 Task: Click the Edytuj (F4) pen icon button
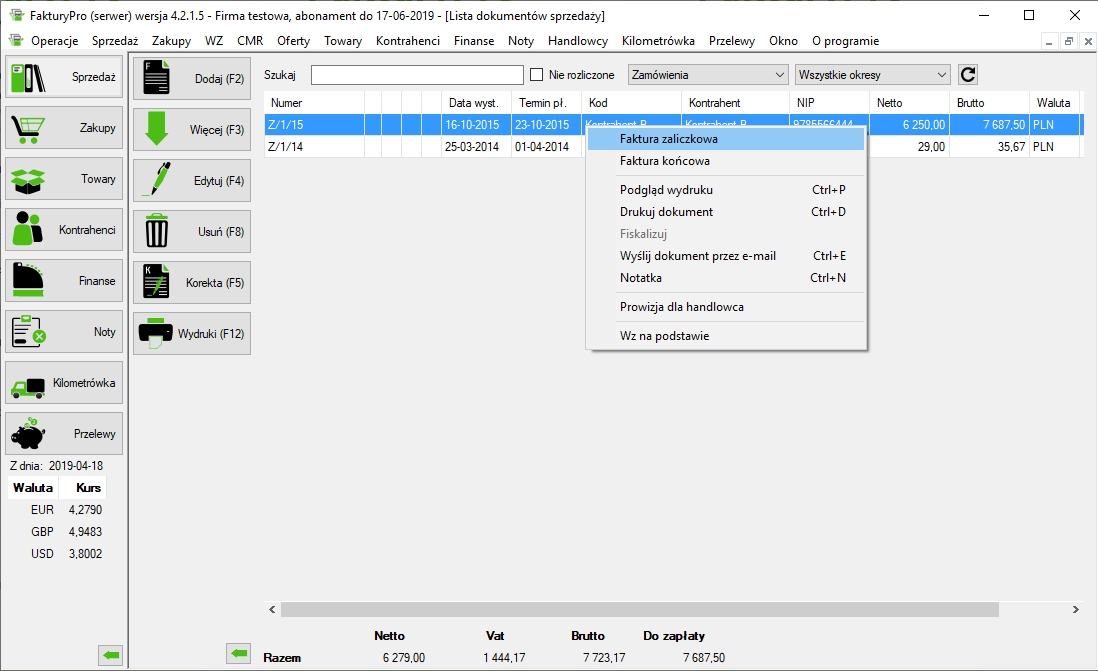192,181
